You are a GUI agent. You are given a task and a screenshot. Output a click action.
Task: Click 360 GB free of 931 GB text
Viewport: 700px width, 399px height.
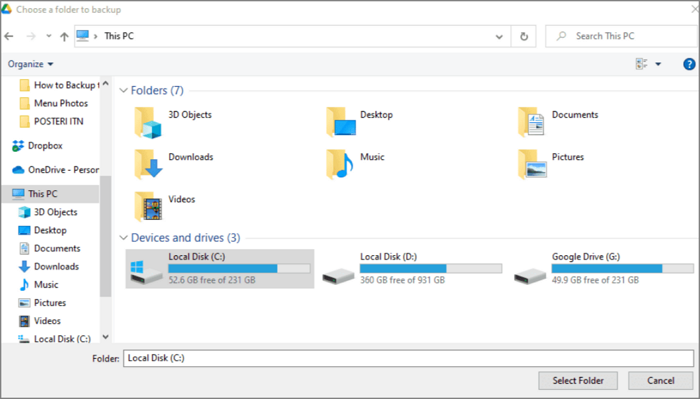click(x=403, y=280)
